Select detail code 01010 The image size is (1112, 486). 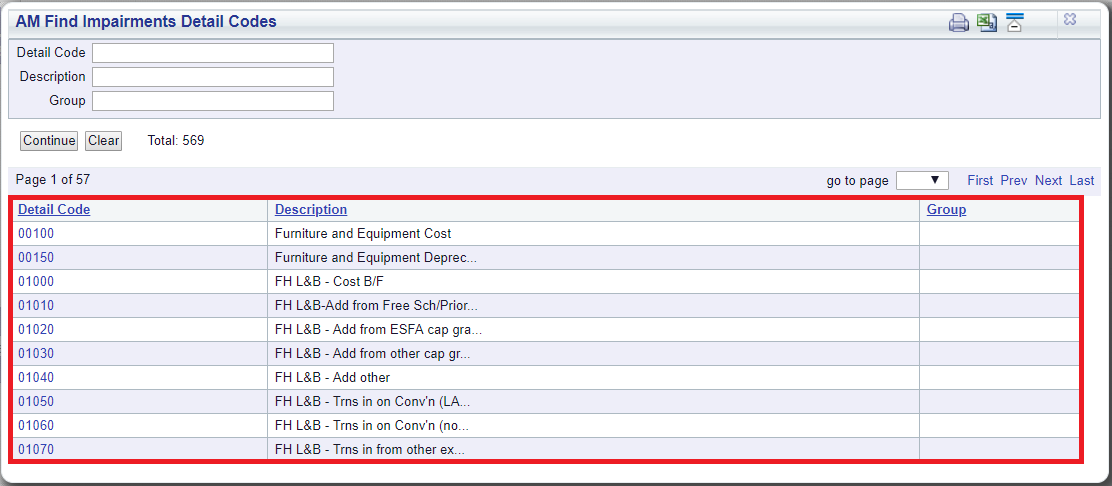pyautogui.click(x=35, y=306)
